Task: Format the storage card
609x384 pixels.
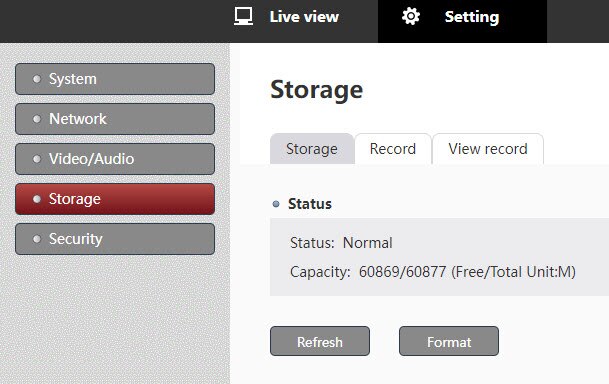Action: [x=449, y=341]
